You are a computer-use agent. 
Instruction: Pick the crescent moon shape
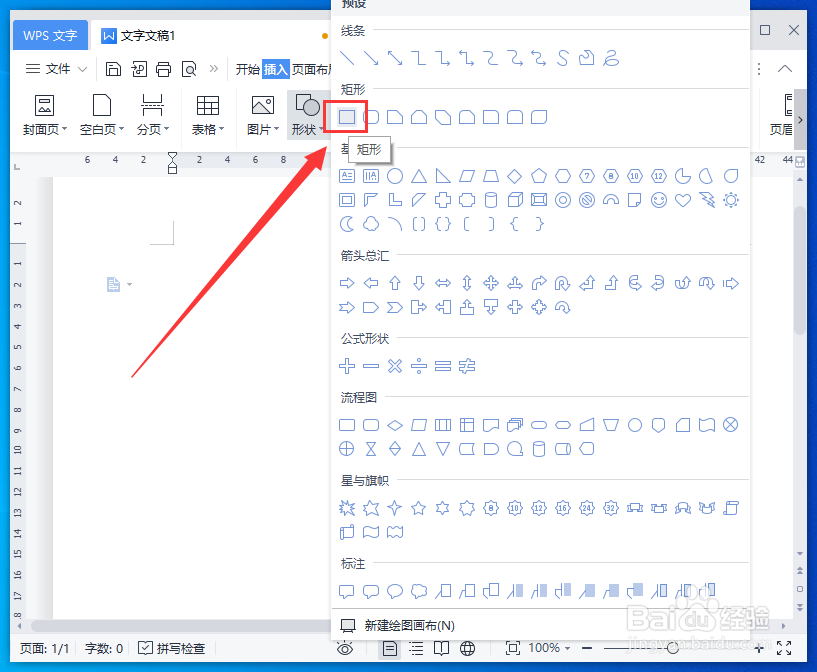click(346, 224)
